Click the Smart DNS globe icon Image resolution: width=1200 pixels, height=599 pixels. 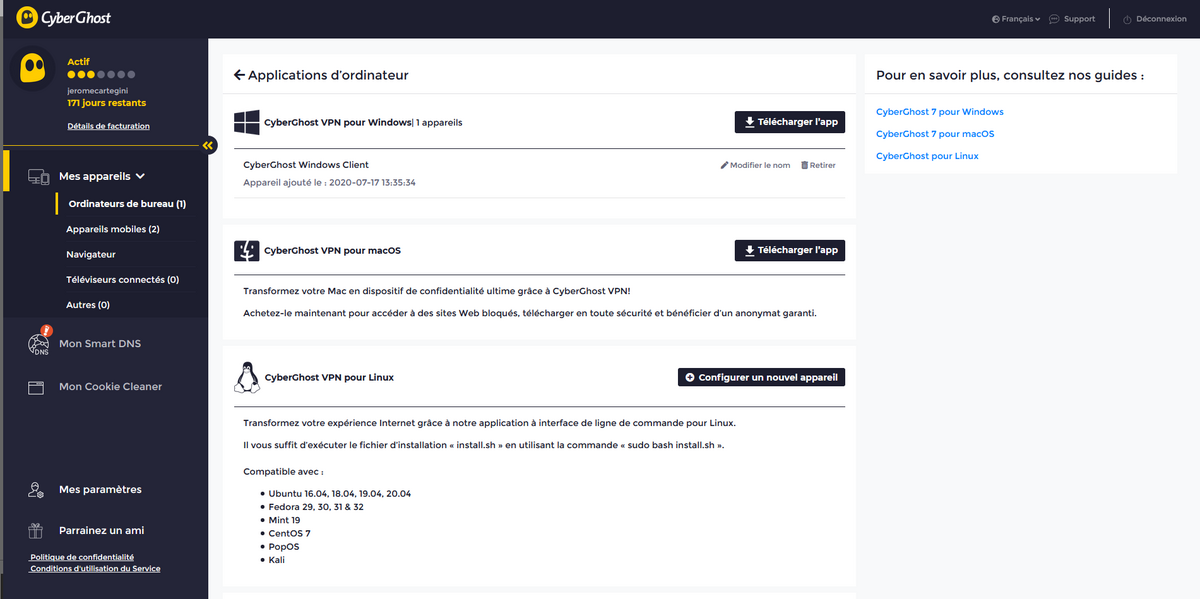39,342
